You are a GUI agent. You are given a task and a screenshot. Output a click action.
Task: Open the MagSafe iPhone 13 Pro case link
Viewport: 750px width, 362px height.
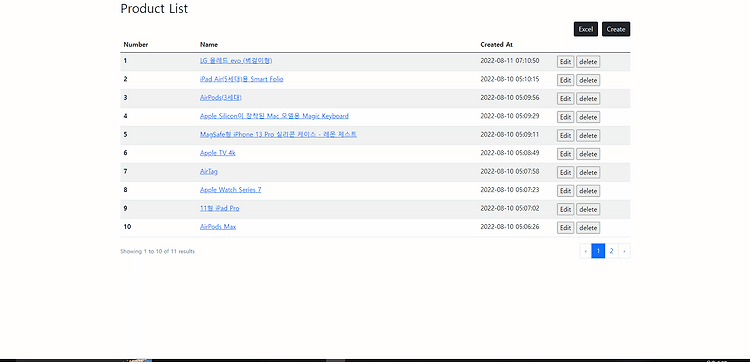click(278, 134)
